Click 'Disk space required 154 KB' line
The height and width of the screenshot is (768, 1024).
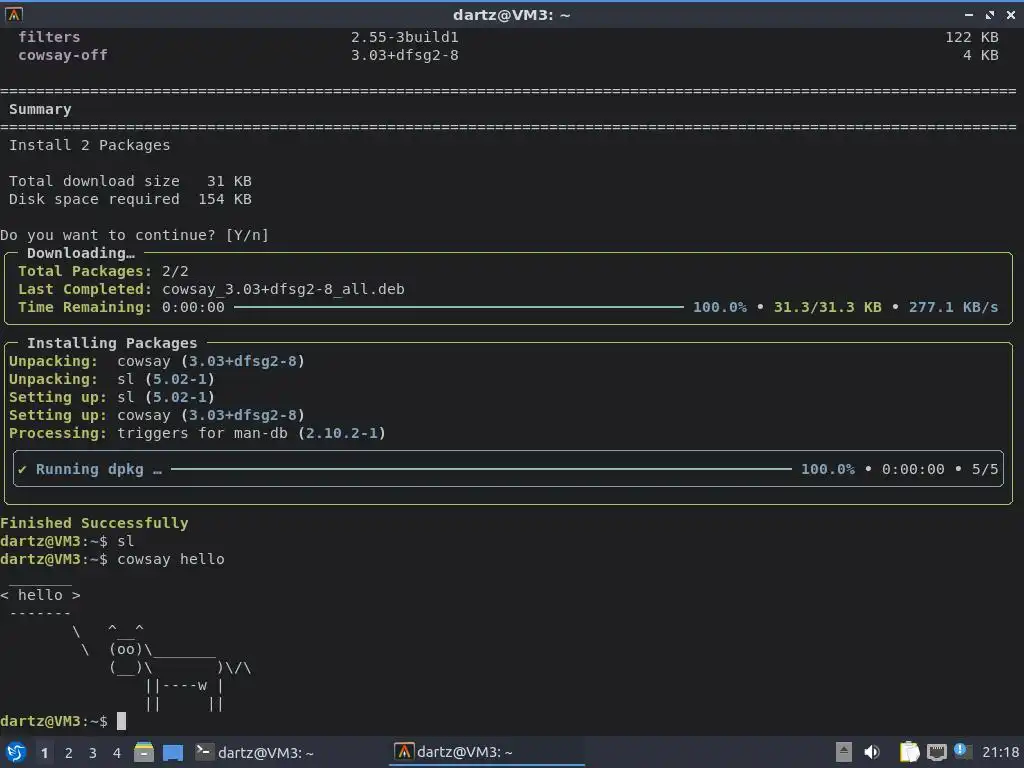tap(130, 199)
